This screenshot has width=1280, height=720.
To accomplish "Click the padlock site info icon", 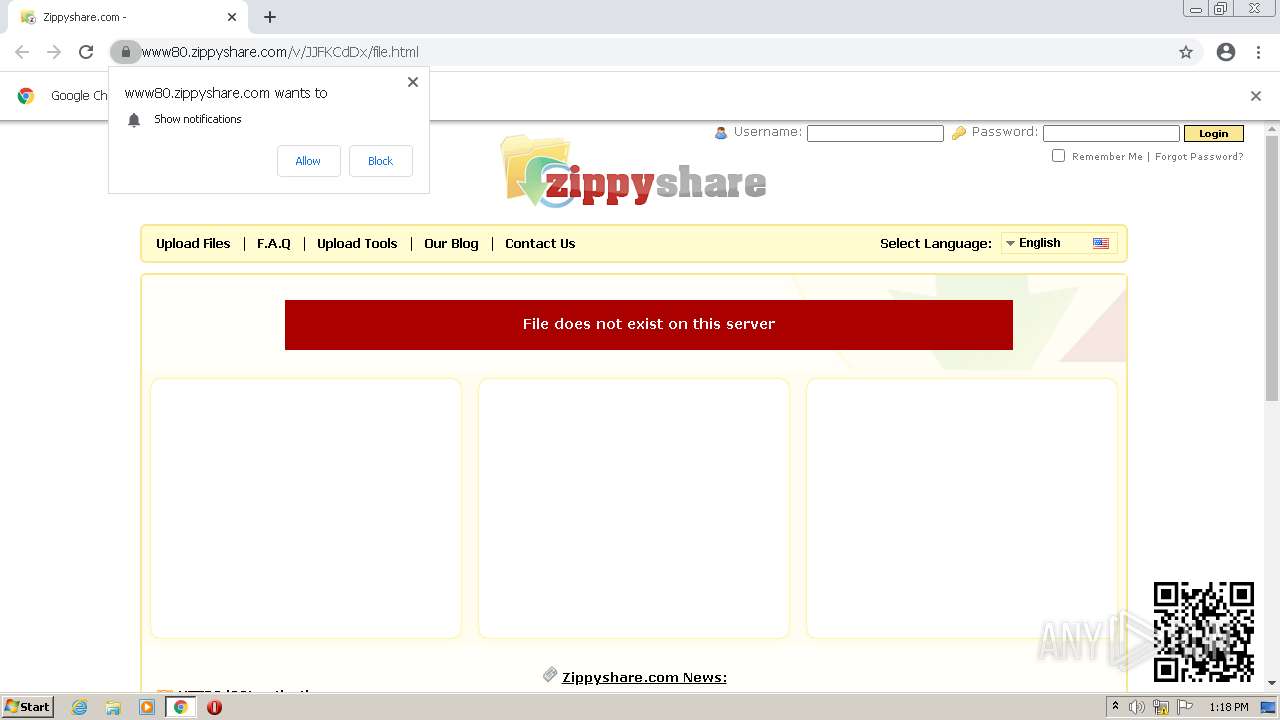I will coord(125,52).
